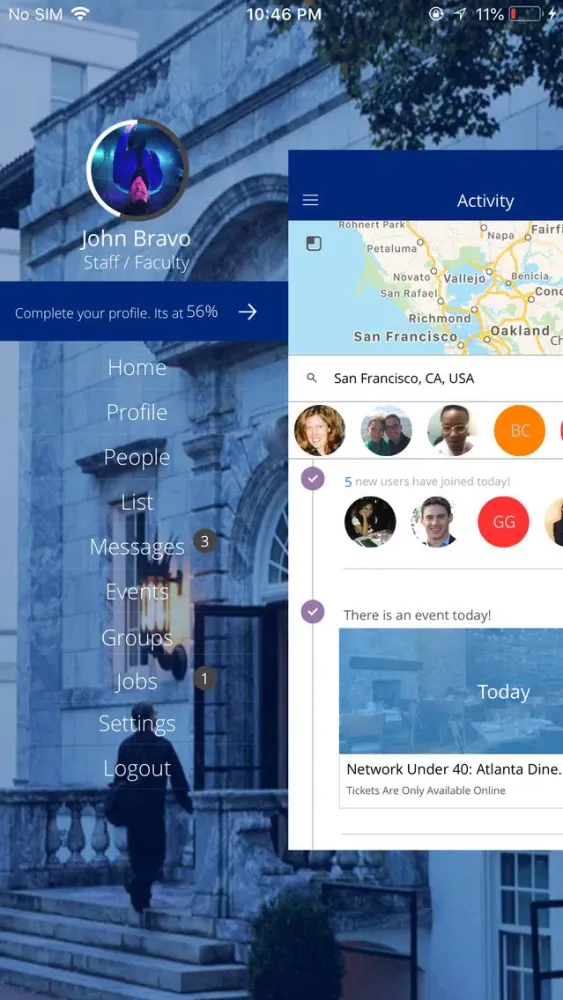This screenshot has width=563, height=1000.
Task: Open Jobs from side menu
Action: [137, 682]
